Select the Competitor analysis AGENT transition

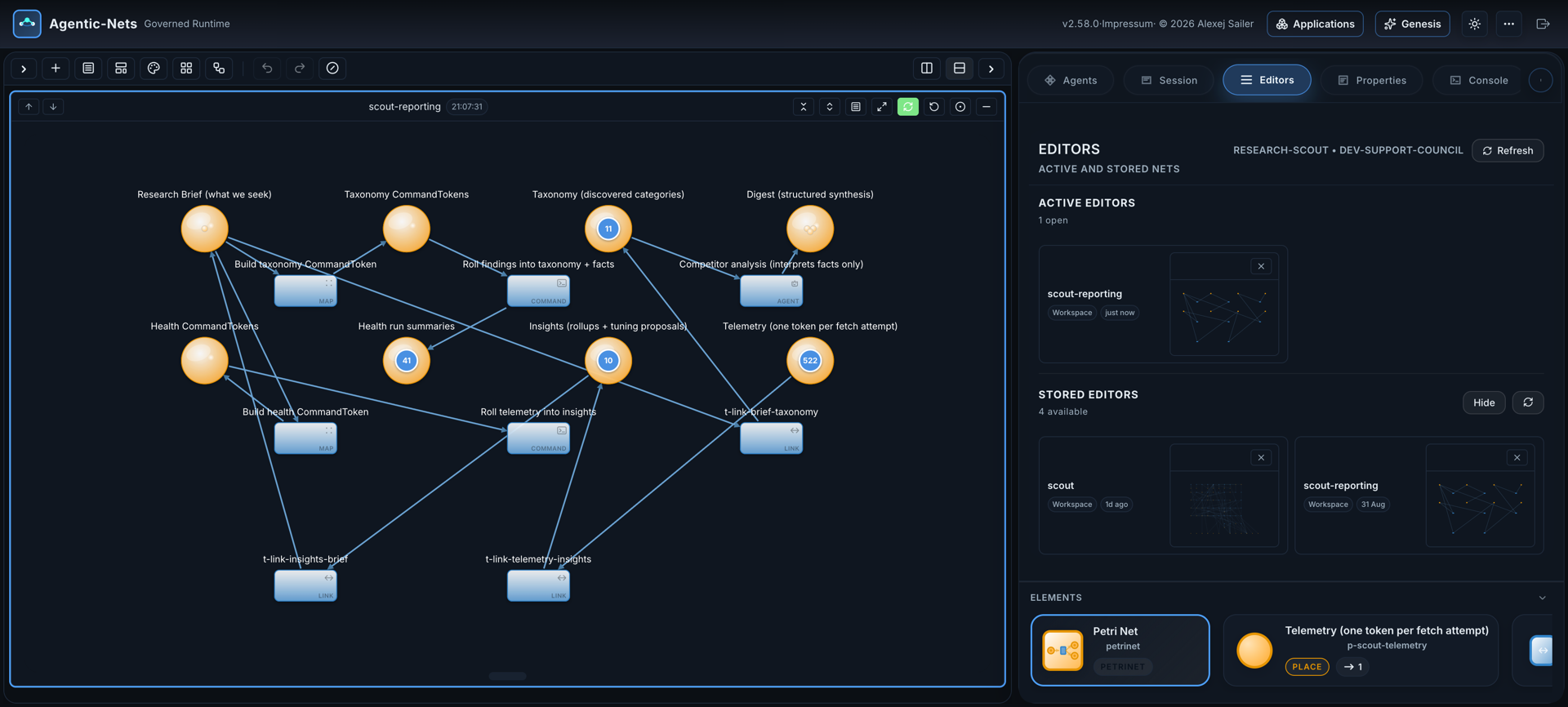771,291
